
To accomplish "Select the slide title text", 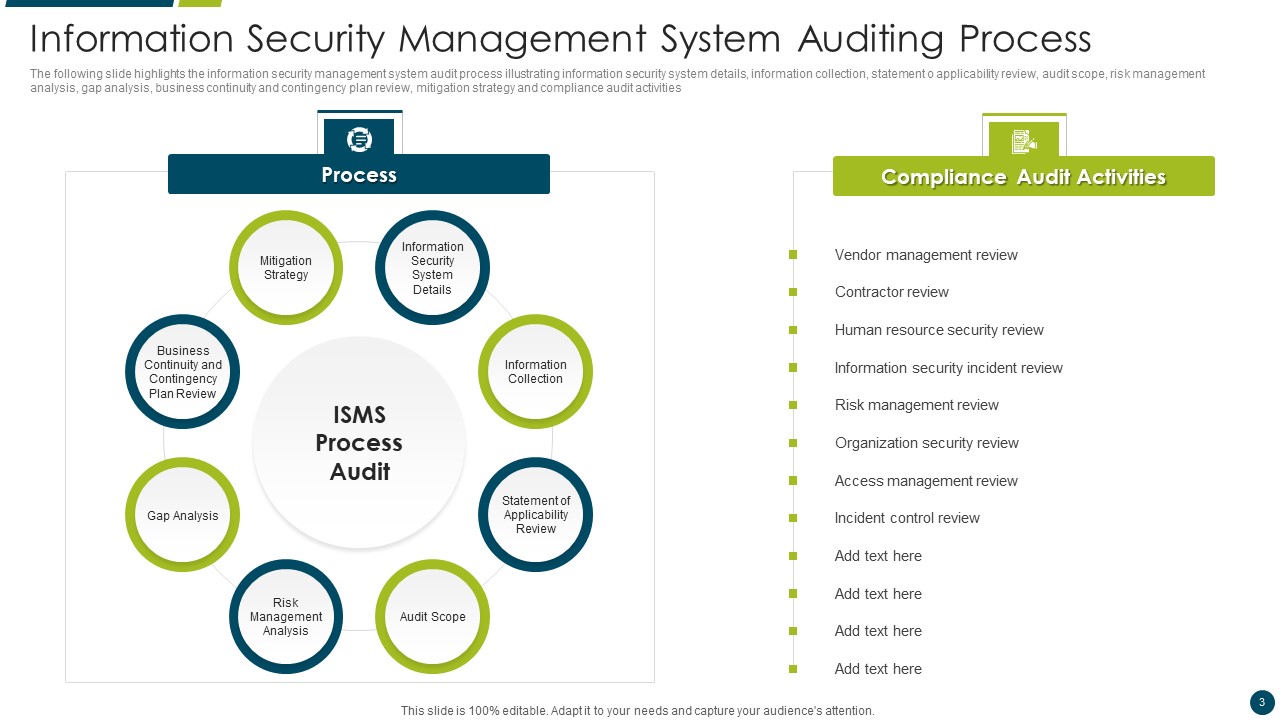I will (561, 39).
